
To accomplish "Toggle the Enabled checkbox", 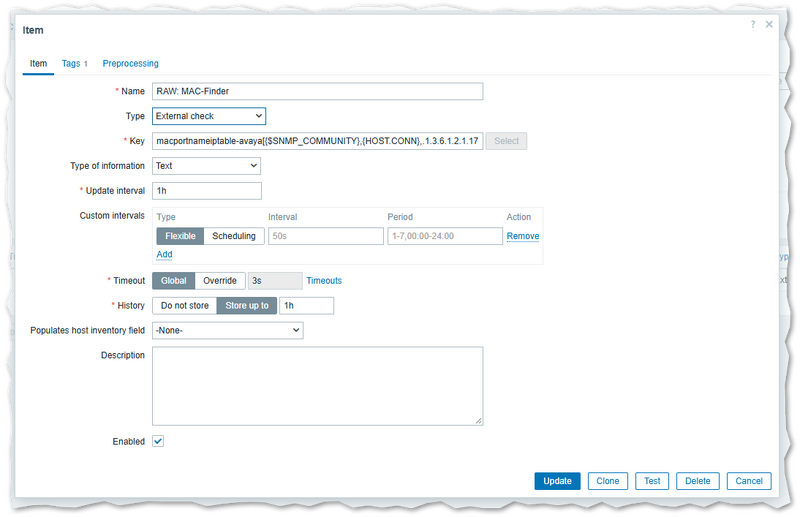I will point(158,441).
